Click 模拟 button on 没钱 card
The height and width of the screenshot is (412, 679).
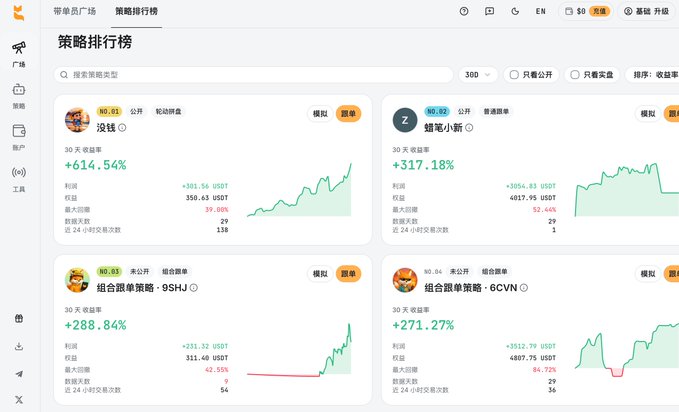(320, 114)
